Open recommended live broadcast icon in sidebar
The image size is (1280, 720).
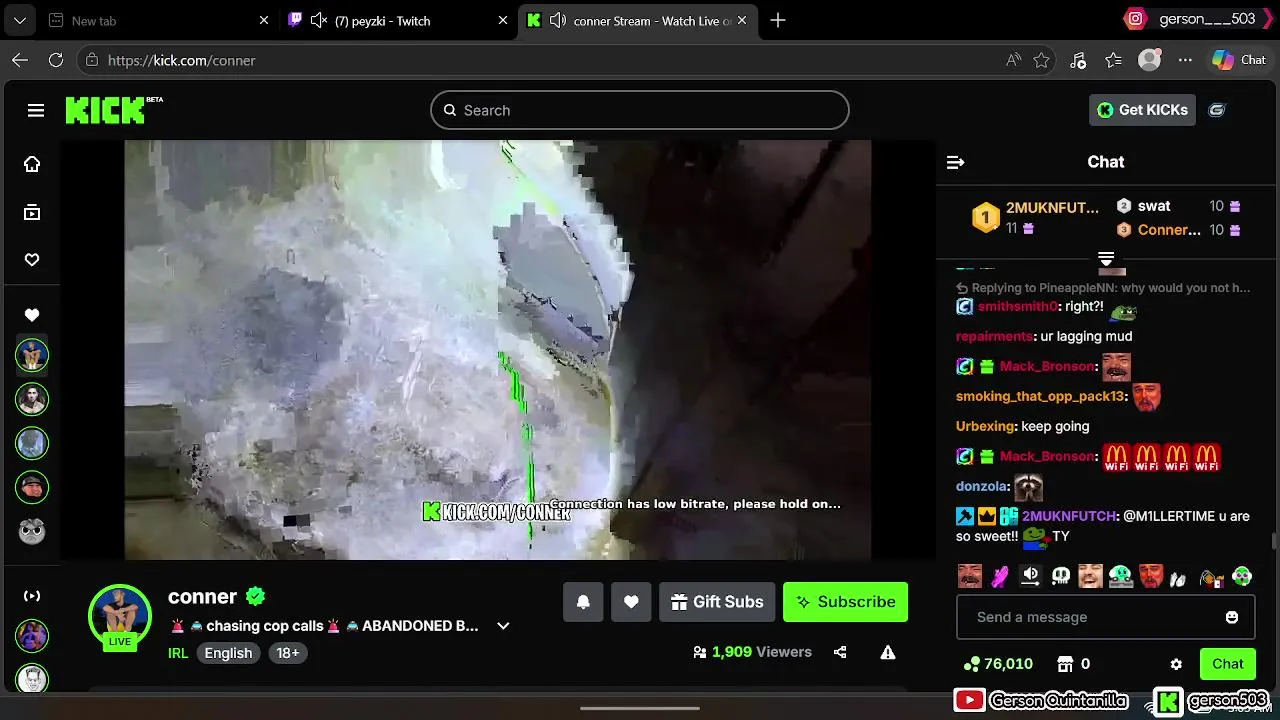[x=32, y=596]
